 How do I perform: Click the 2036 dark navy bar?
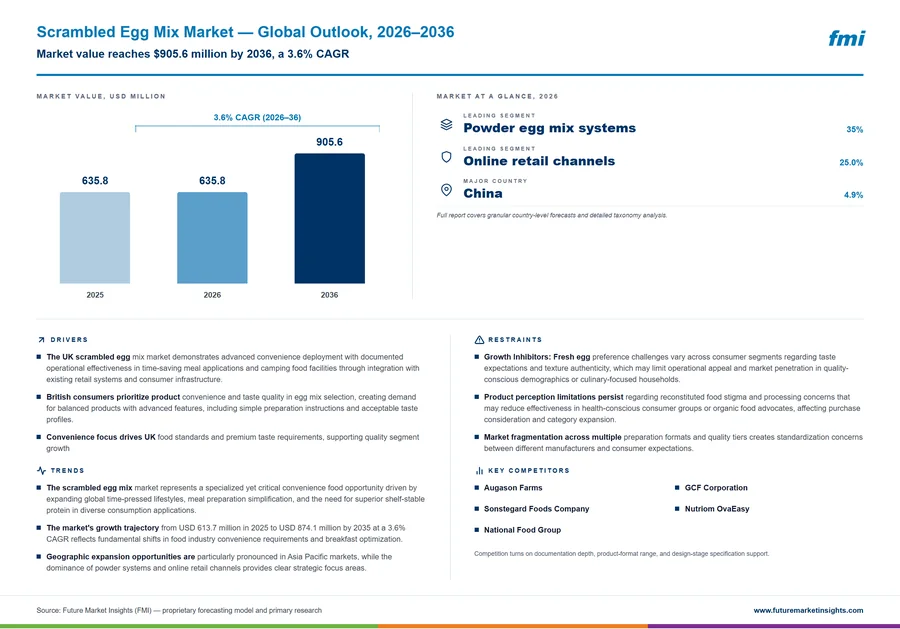click(329, 218)
